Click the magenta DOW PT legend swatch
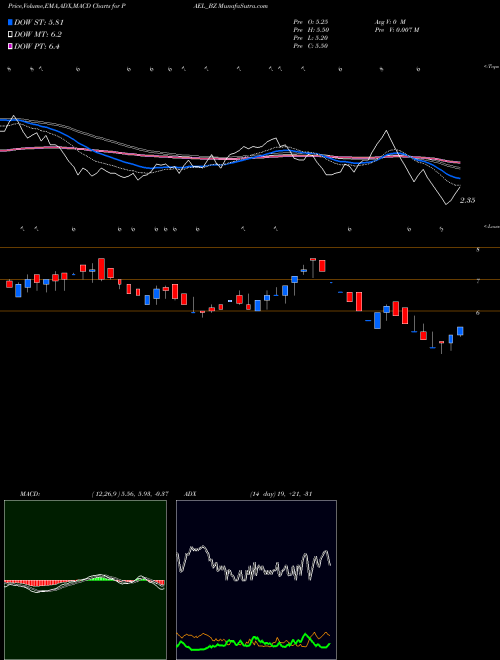500x660 pixels. [x=10, y=46]
